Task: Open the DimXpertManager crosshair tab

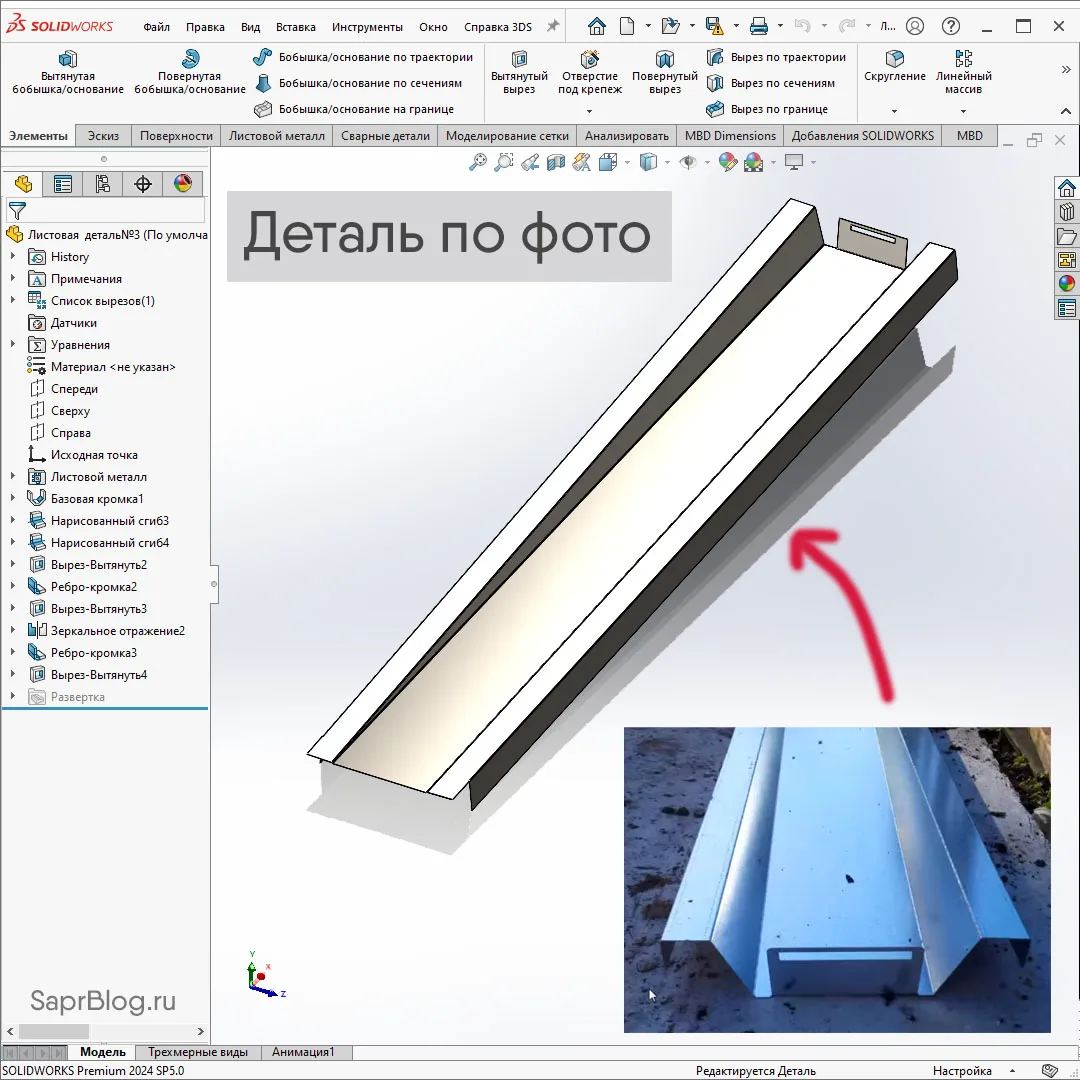Action: (143, 183)
